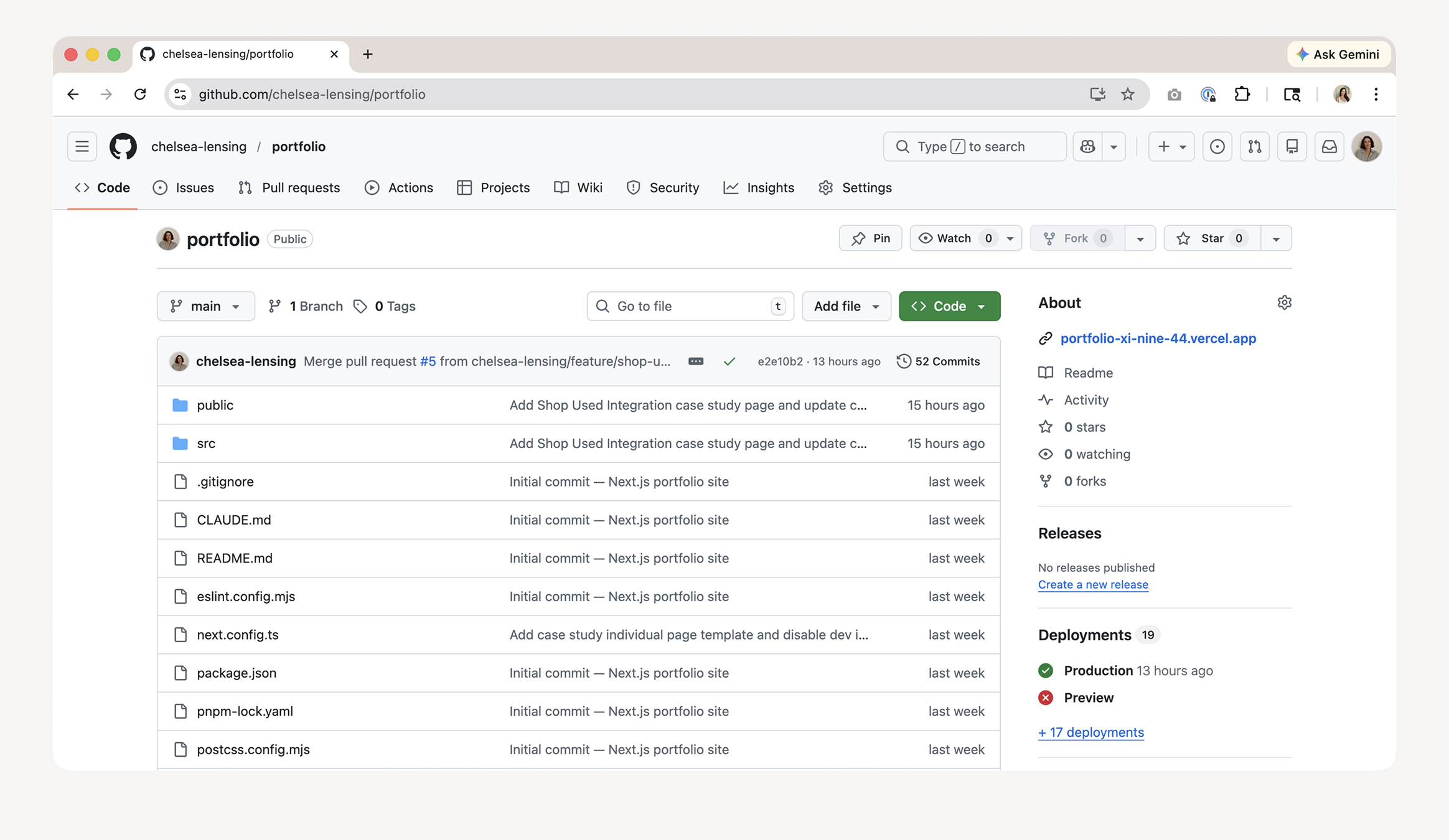Open the Copilot chat icon
Viewport: 1449px width, 840px height.
point(1087,147)
